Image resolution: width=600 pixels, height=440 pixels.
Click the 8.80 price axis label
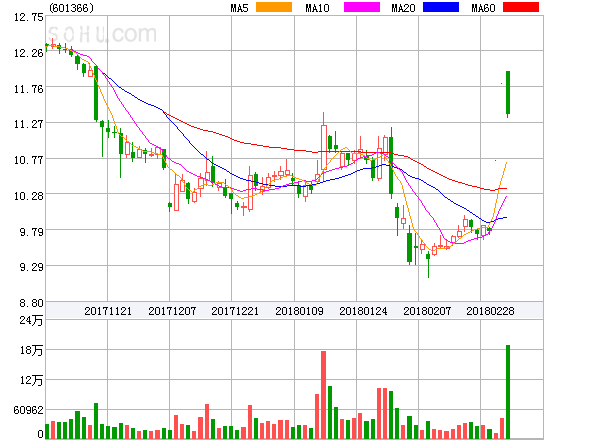point(31,303)
